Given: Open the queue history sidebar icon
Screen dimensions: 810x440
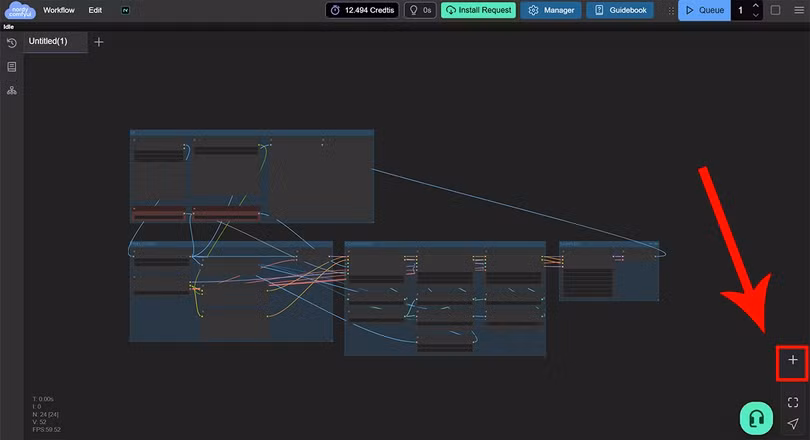Looking at the screenshot, I should [12, 43].
